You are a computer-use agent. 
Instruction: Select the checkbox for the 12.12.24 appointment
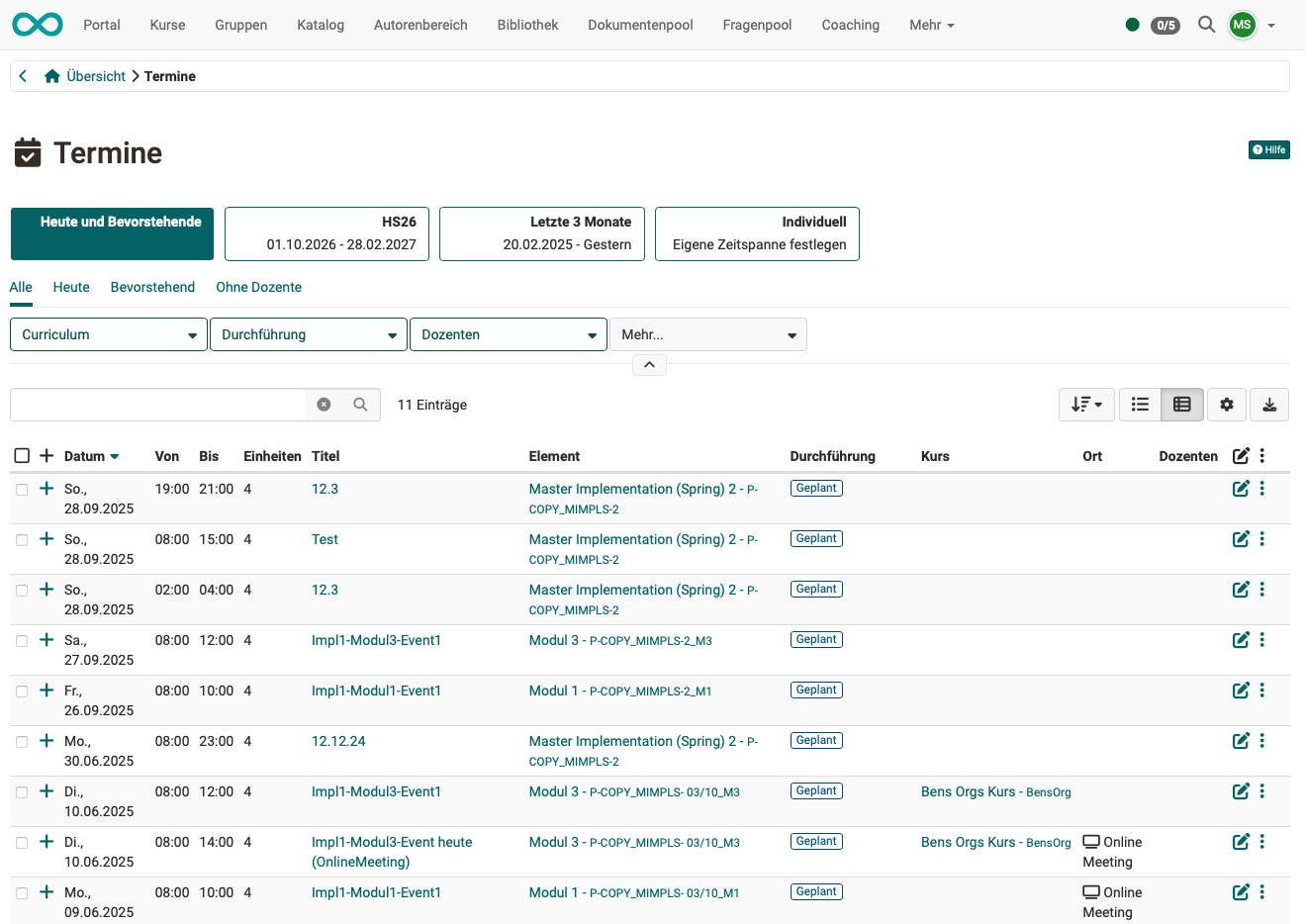(x=22, y=740)
